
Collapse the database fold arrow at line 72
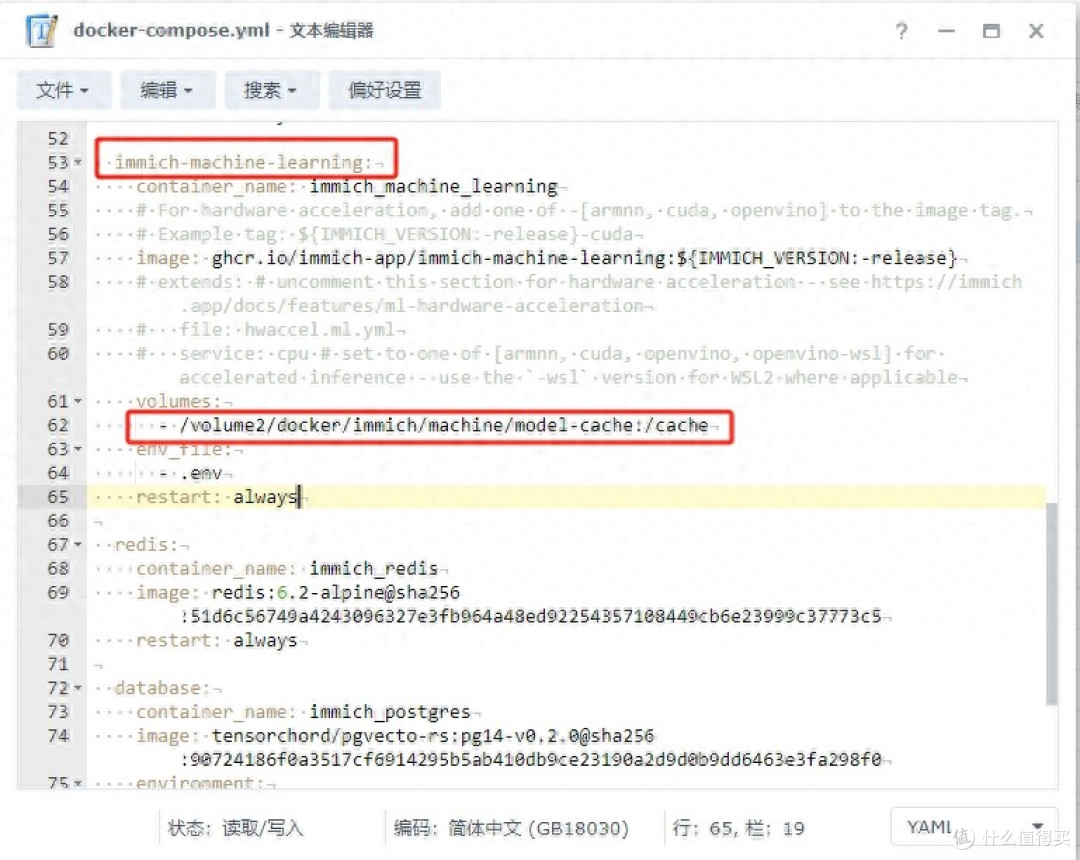pyautogui.click(x=78, y=688)
